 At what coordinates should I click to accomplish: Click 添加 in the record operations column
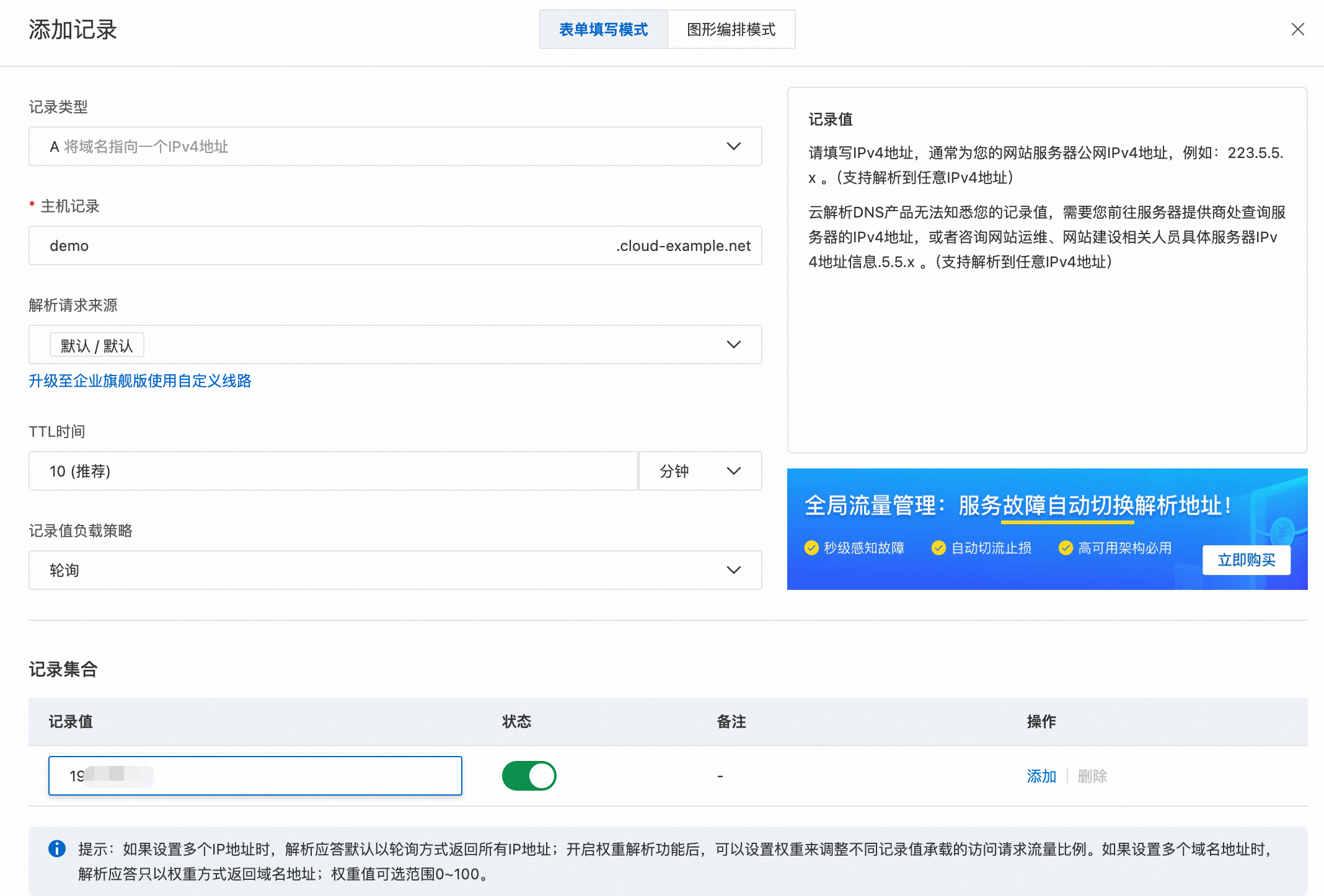click(x=1041, y=775)
